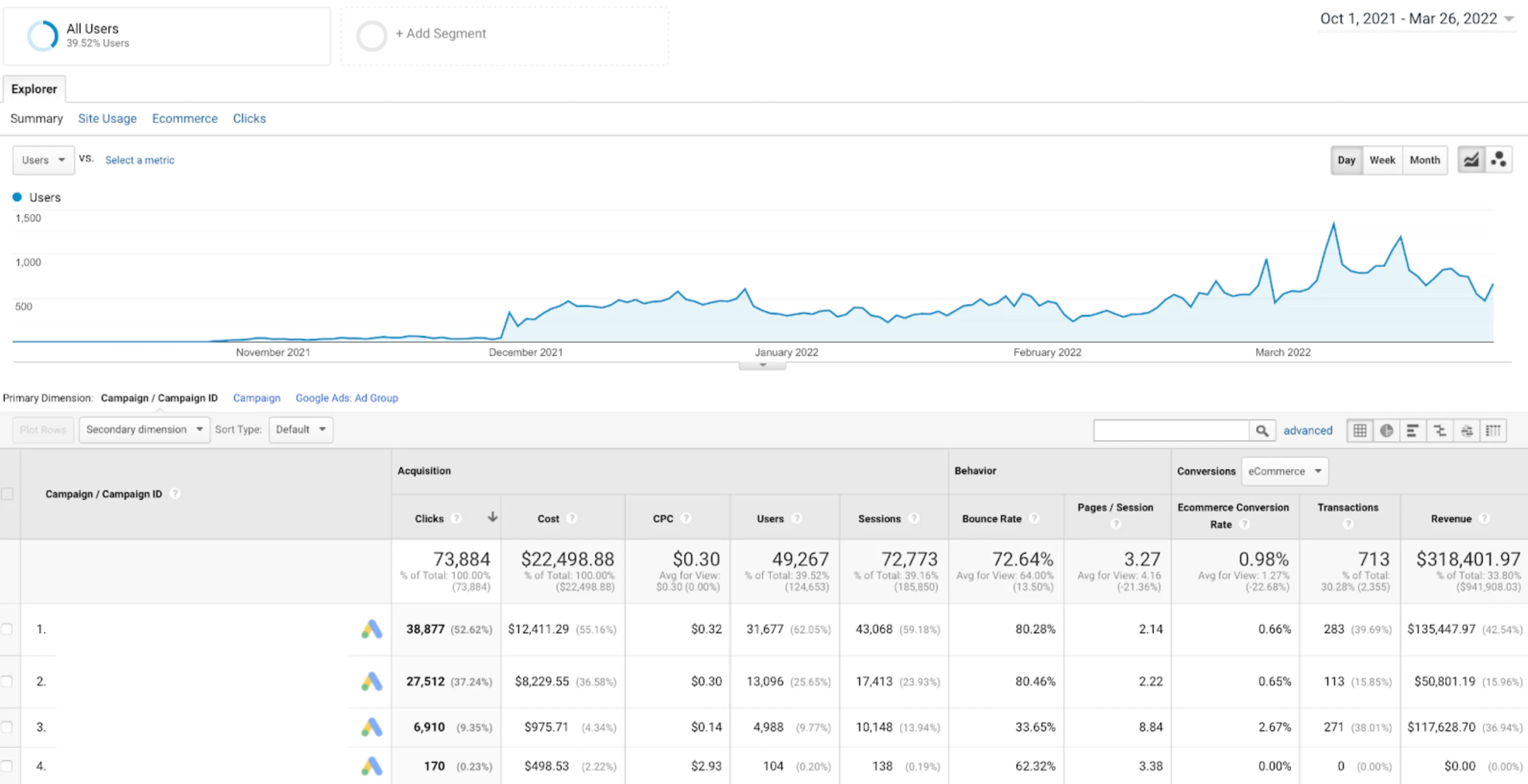The height and width of the screenshot is (784, 1528).
Task: Collapse the chart using the bottom handle
Action: (762, 366)
